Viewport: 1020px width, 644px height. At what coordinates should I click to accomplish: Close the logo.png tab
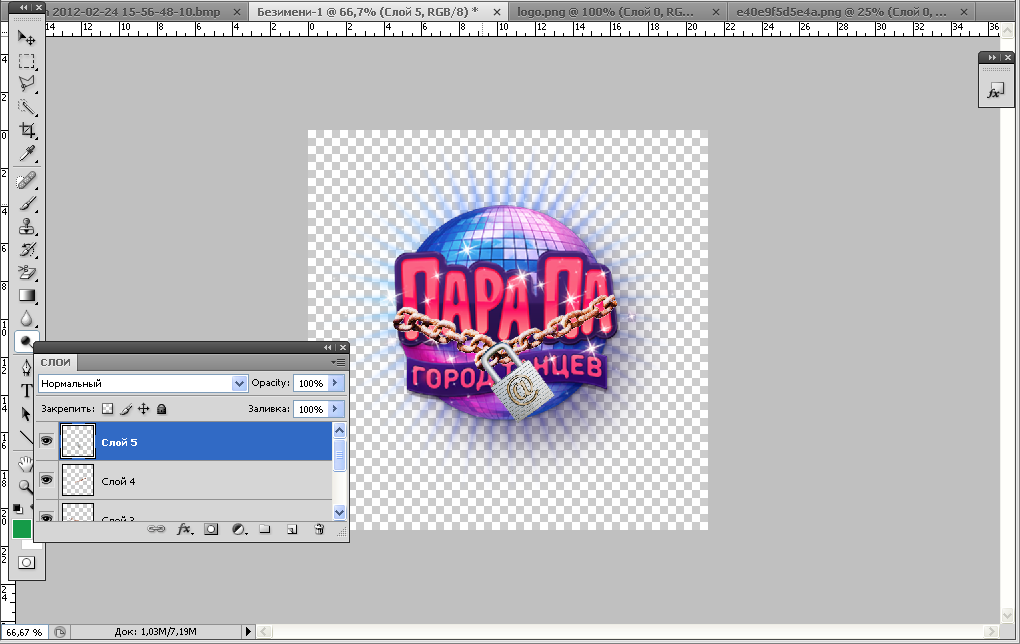tap(716, 12)
